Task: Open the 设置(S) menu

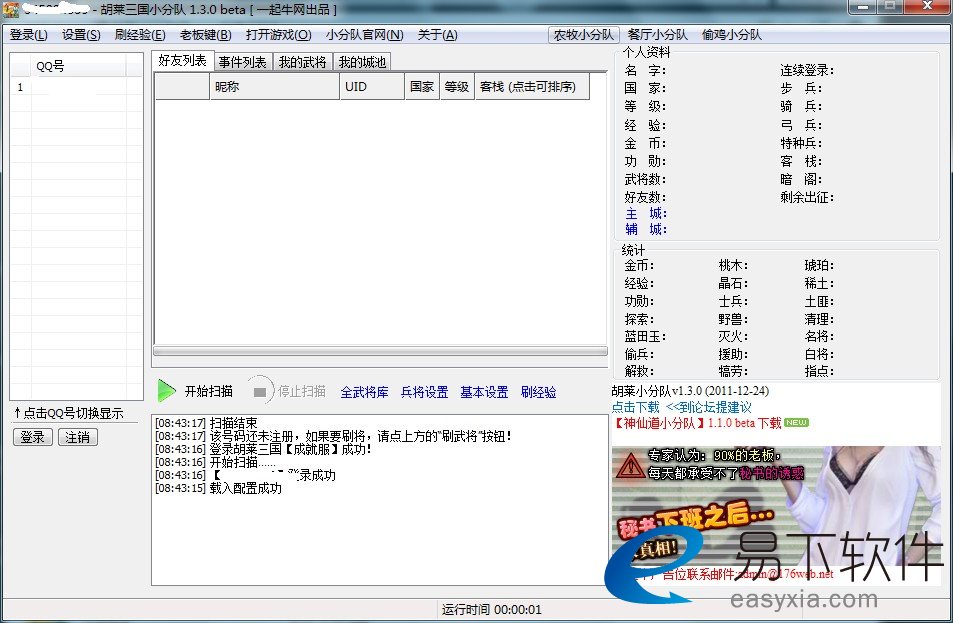Action: tap(81, 35)
